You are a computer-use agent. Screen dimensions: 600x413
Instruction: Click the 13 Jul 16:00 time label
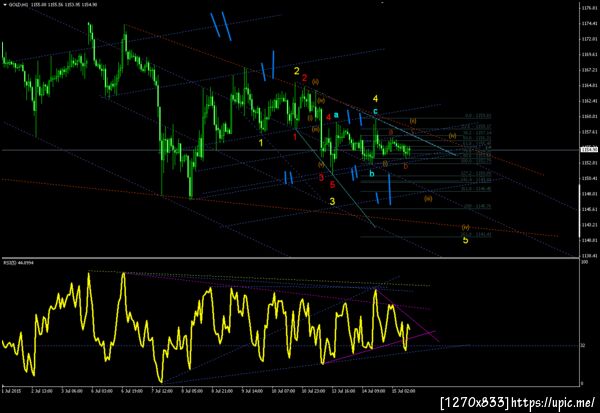point(344,391)
